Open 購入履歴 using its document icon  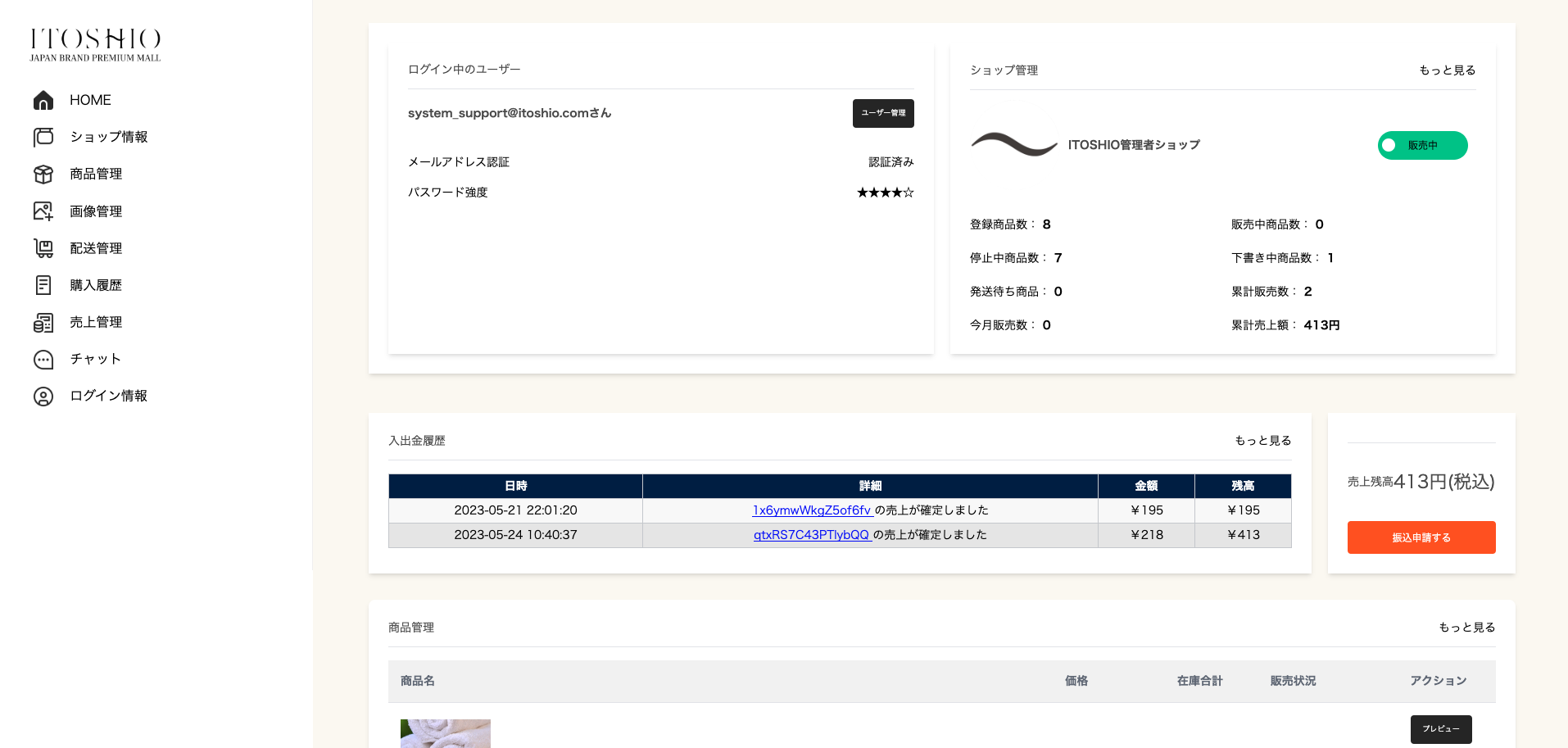click(x=43, y=284)
